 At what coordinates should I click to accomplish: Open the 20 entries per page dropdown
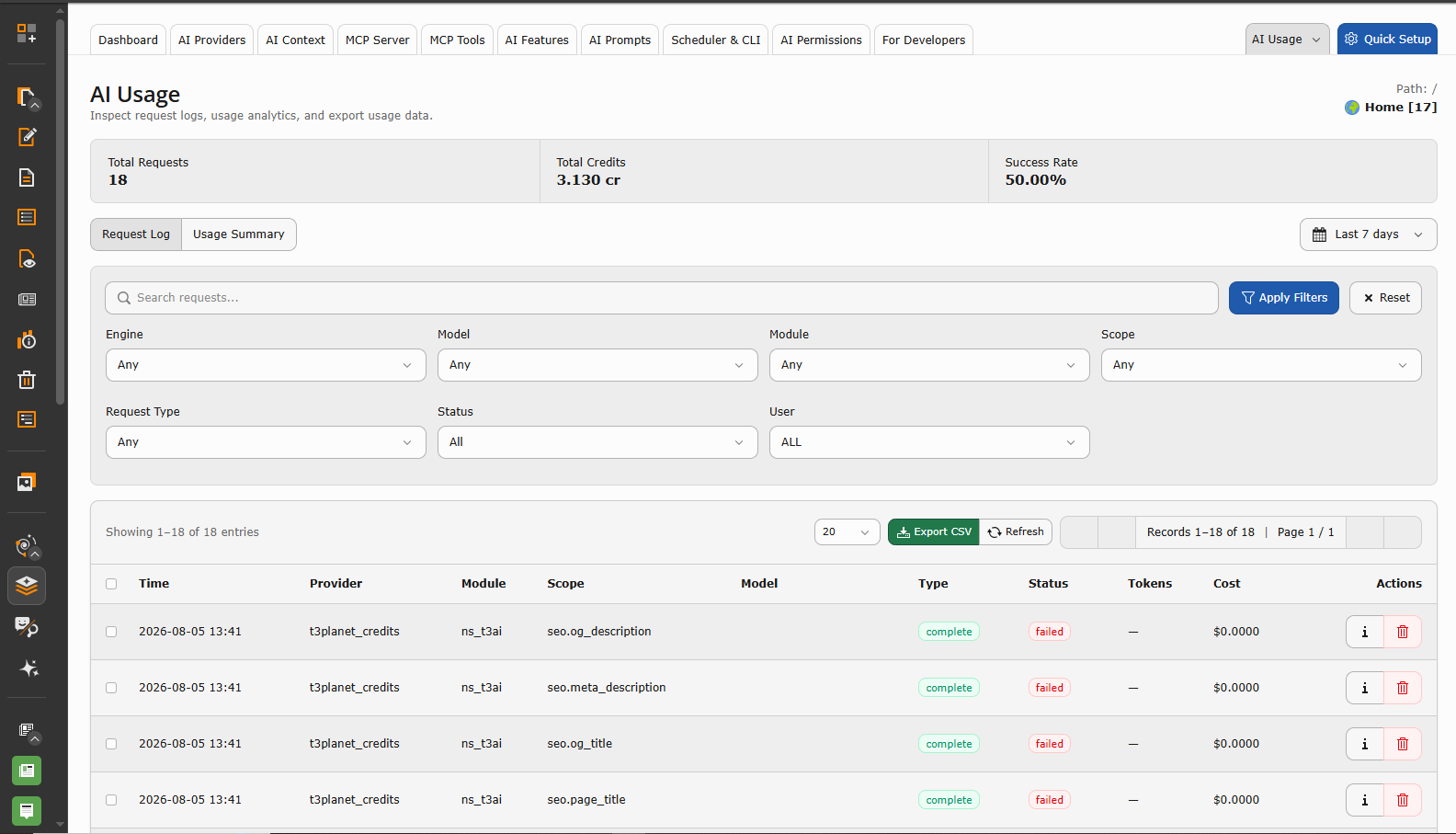coord(847,532)
